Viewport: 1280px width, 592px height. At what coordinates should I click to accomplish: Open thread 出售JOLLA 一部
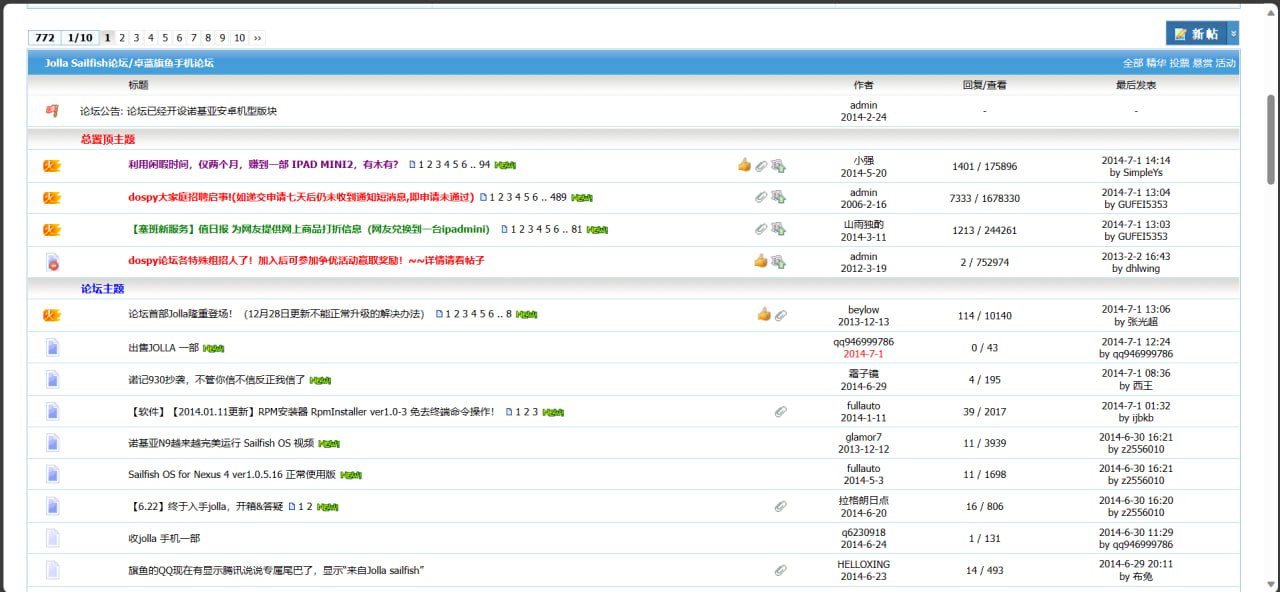pos(163,347)
